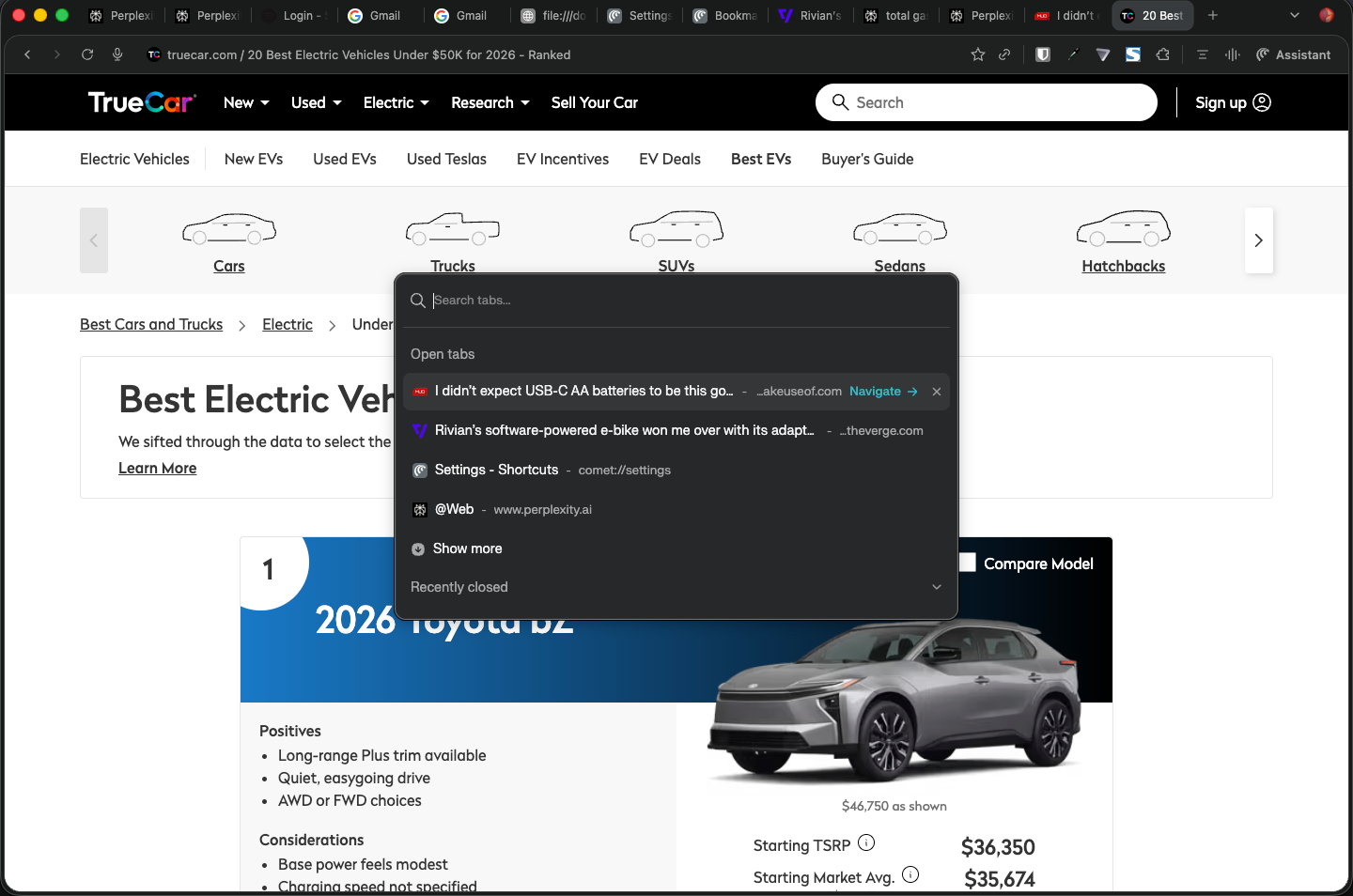Click the Learn More link

[157, 468]
